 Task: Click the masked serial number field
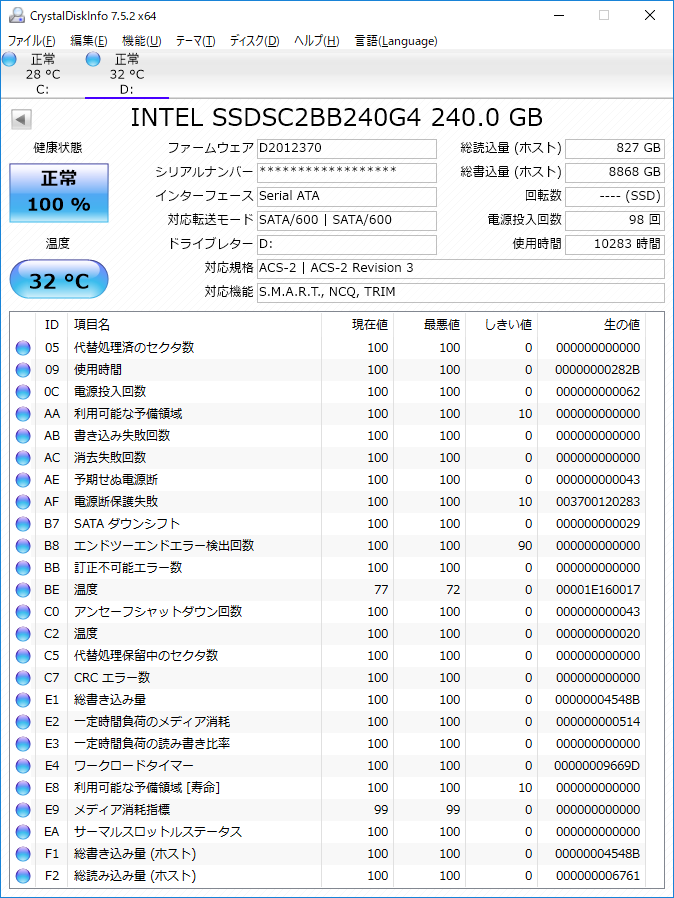coord(346,173)
